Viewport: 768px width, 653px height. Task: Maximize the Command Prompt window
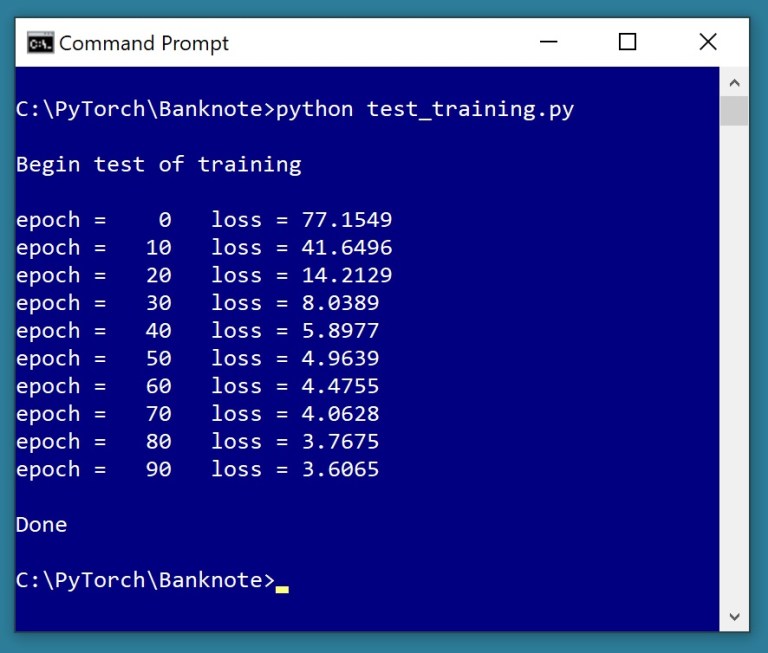(x=627, y=42)
